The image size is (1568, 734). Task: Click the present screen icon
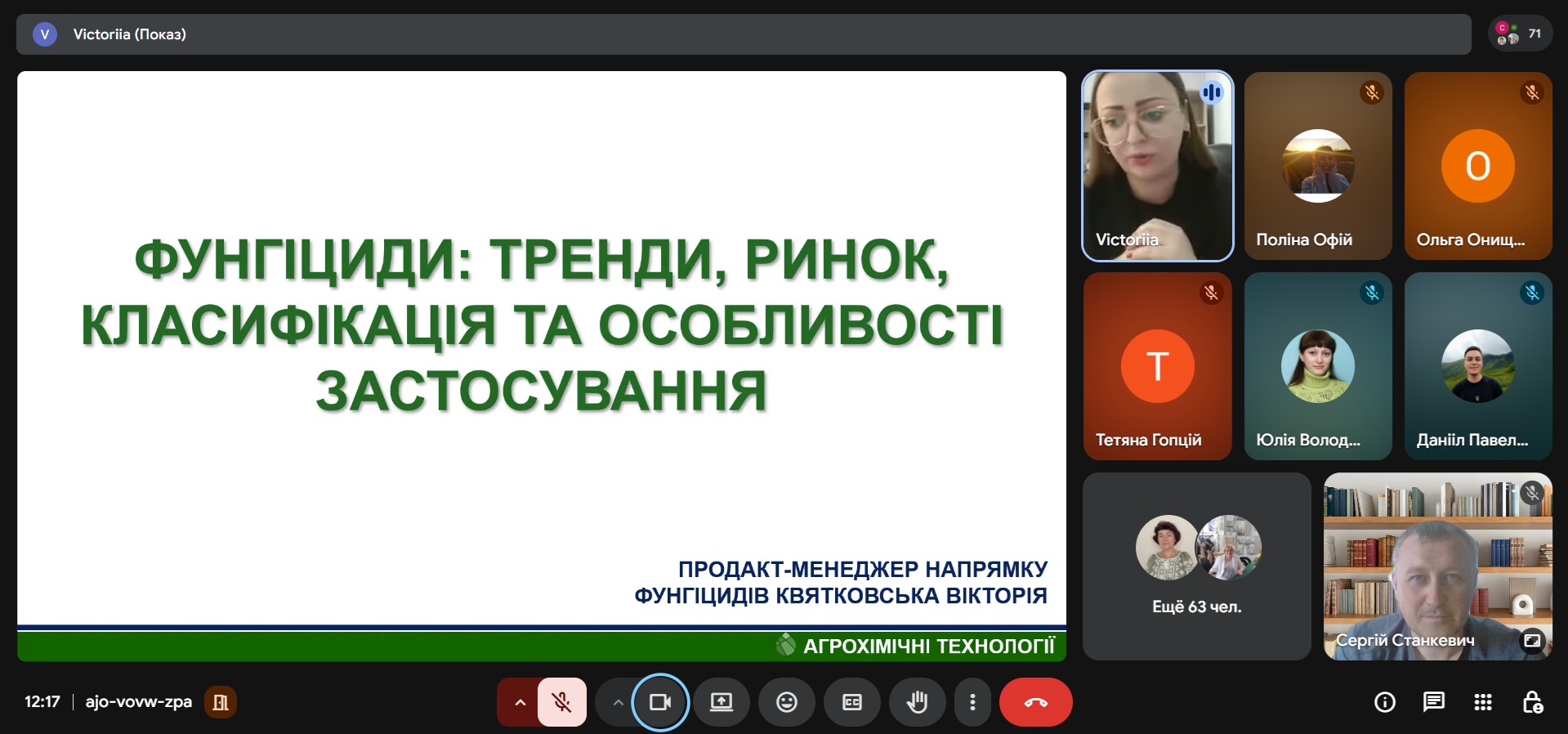(721, 702)
